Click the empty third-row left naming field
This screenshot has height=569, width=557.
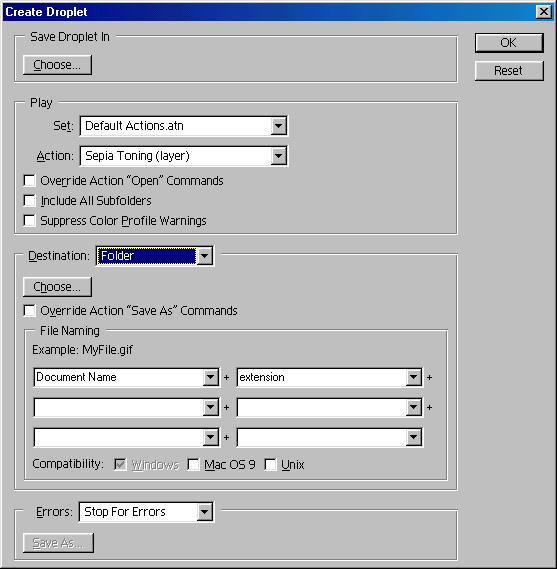click(126, 438)
